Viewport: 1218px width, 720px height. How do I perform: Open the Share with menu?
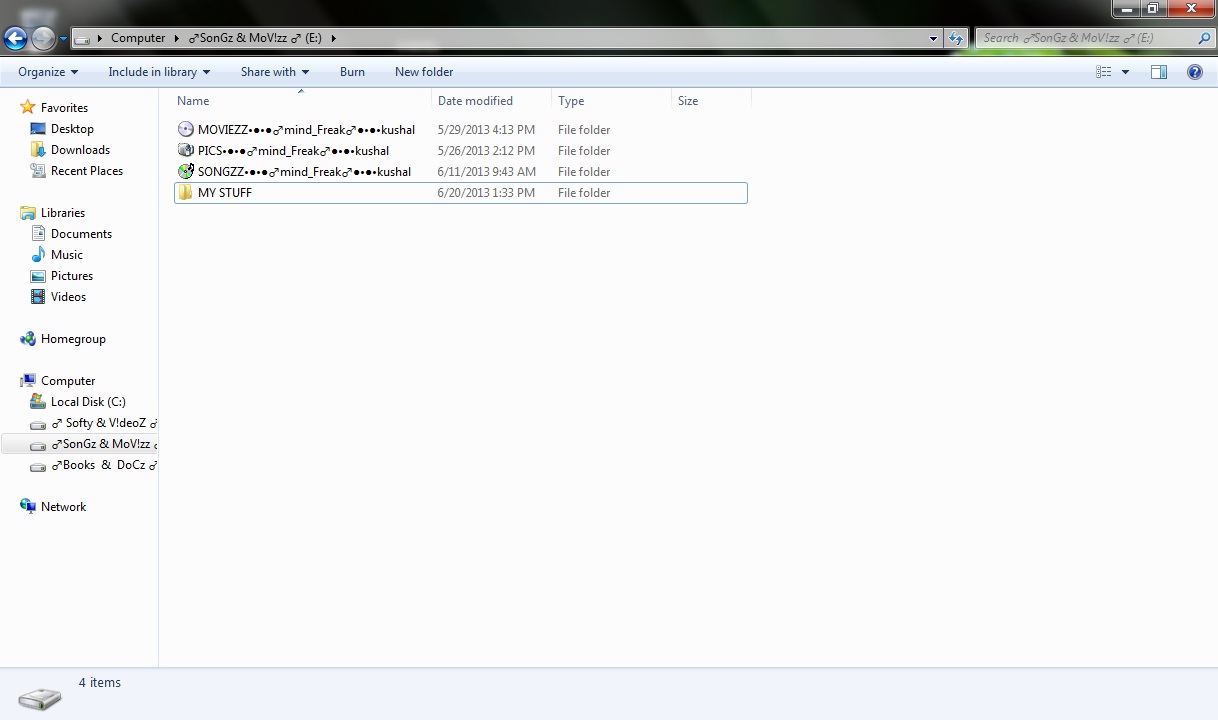click(x=275, y=72)
